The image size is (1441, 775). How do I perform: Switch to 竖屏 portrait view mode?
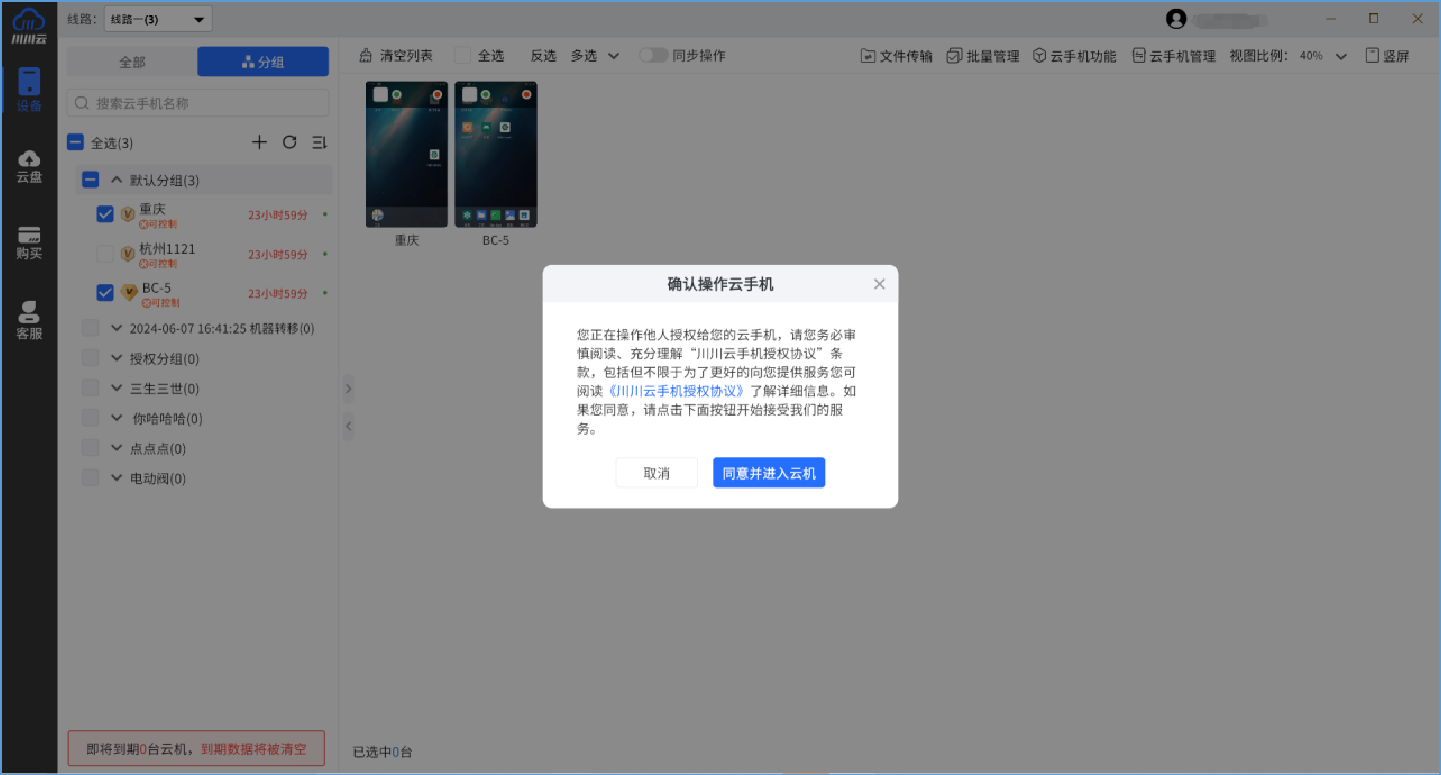tap(1388, 55)
